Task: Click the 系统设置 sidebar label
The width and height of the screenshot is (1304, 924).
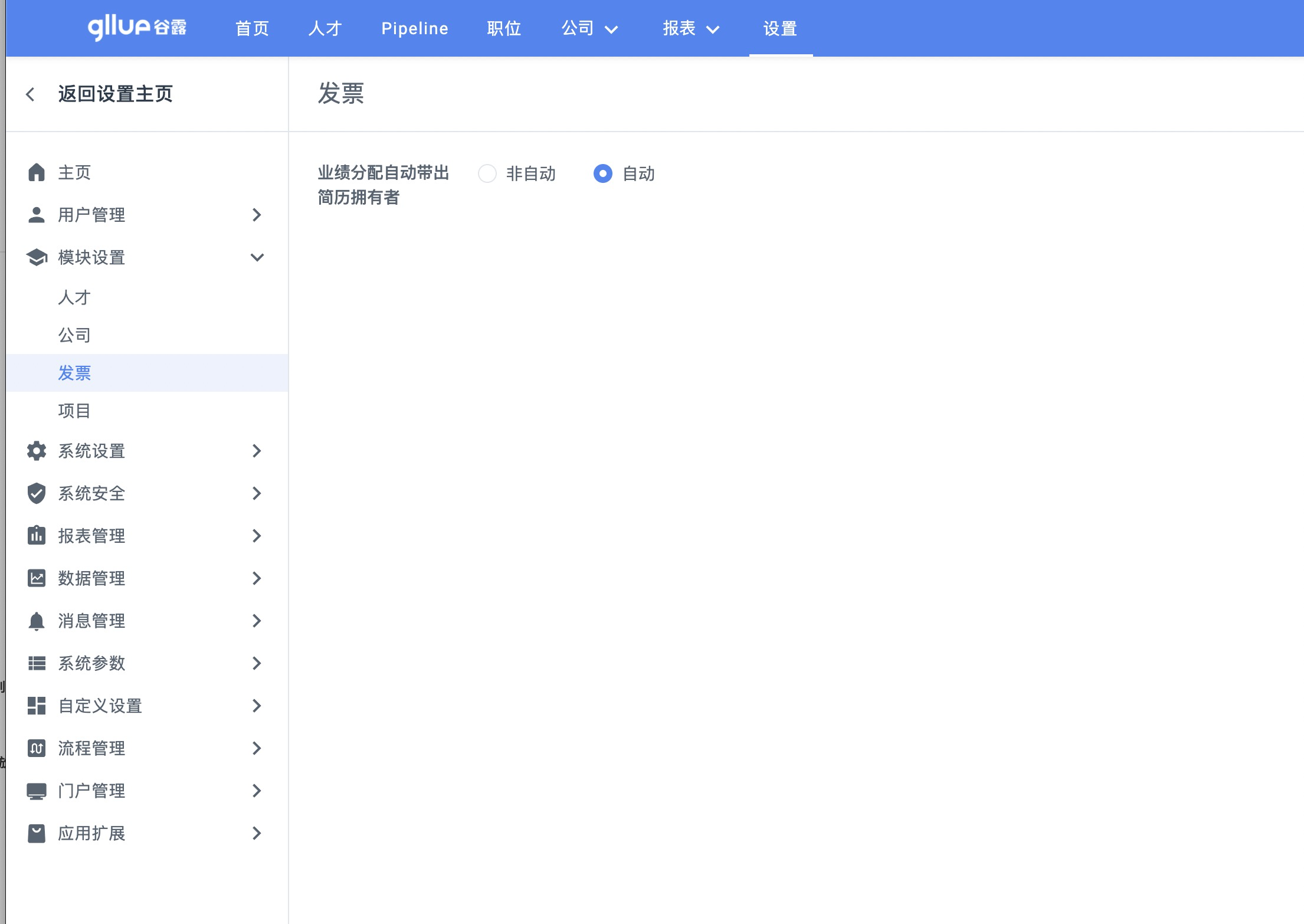Action: (91, 451)
